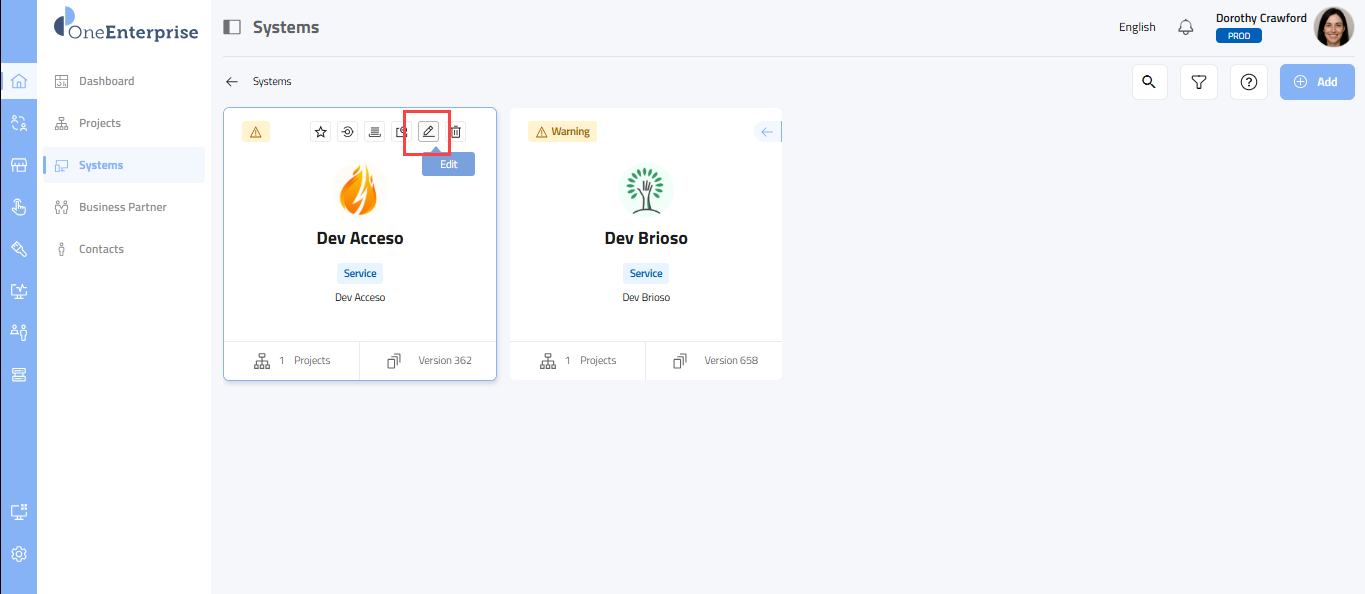
Task: Open the English language selector
Action: click(x=1137, y=27)
